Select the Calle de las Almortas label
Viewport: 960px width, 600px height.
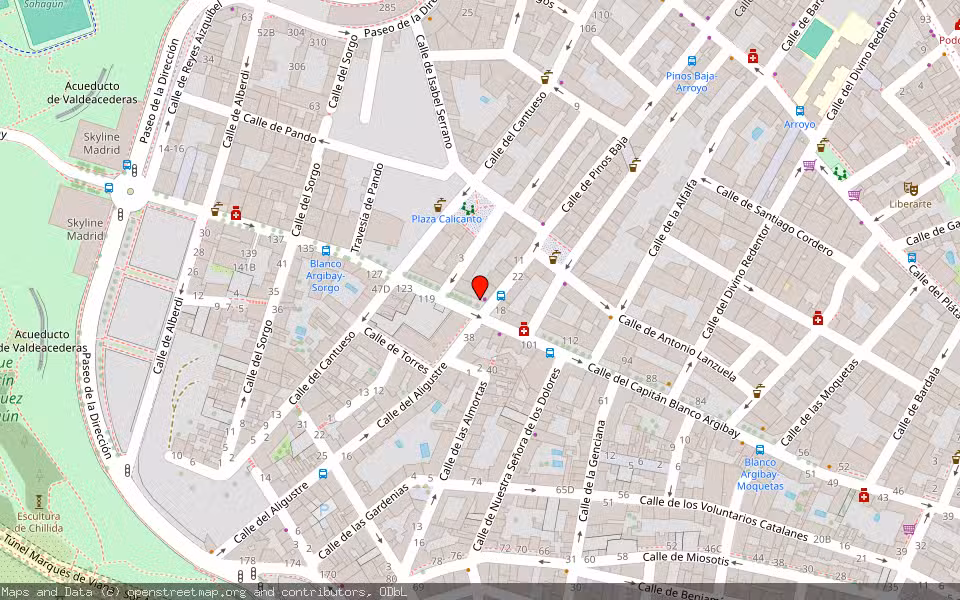point(463,431)
